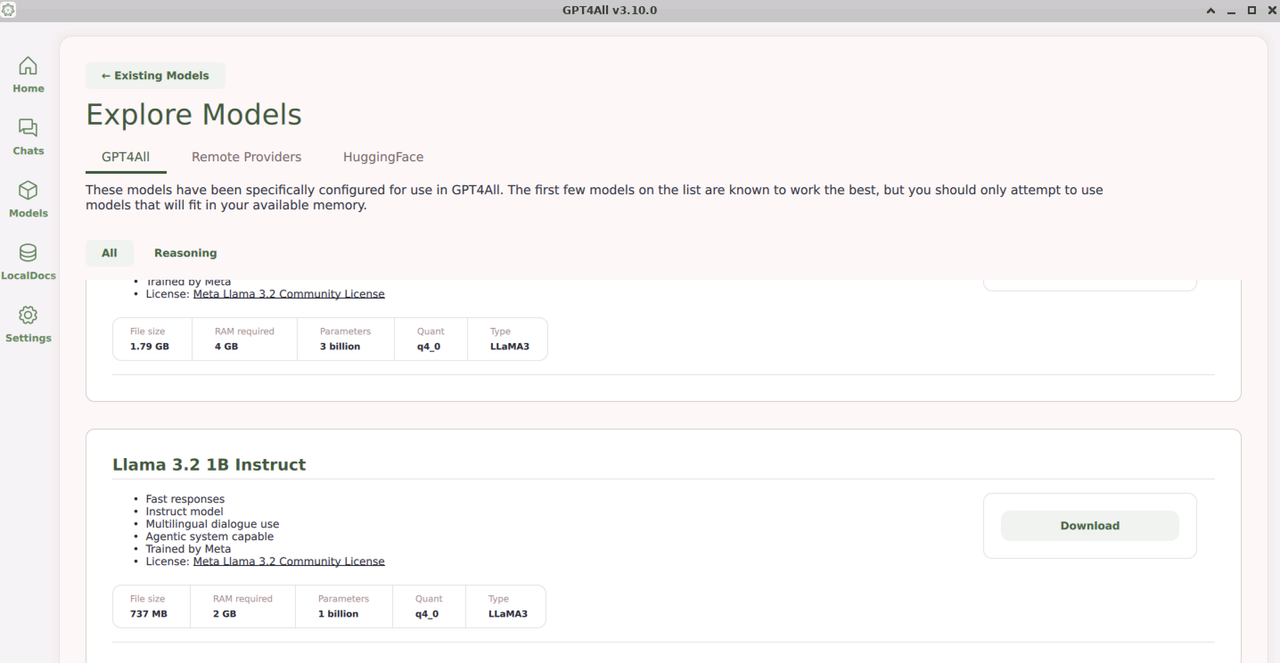Click the Fast responses bullet
Viewport: 1280px width, 663px height.
click(x=185, y=499)
